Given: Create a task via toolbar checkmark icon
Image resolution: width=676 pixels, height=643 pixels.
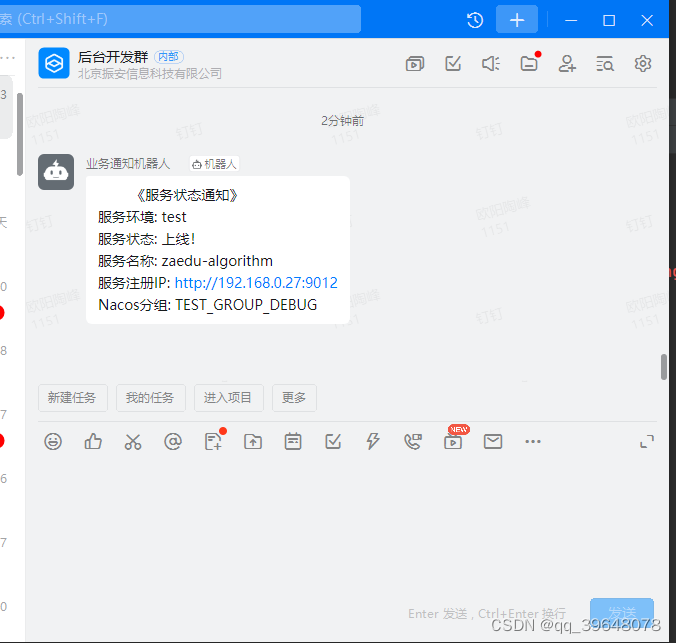Looking at the screenshot, I should pos(333,442).
